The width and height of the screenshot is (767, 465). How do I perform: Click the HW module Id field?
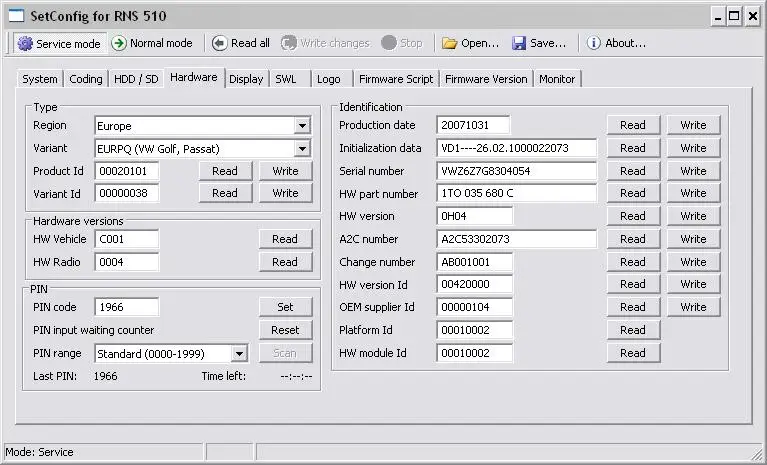(x=474, y=353)
